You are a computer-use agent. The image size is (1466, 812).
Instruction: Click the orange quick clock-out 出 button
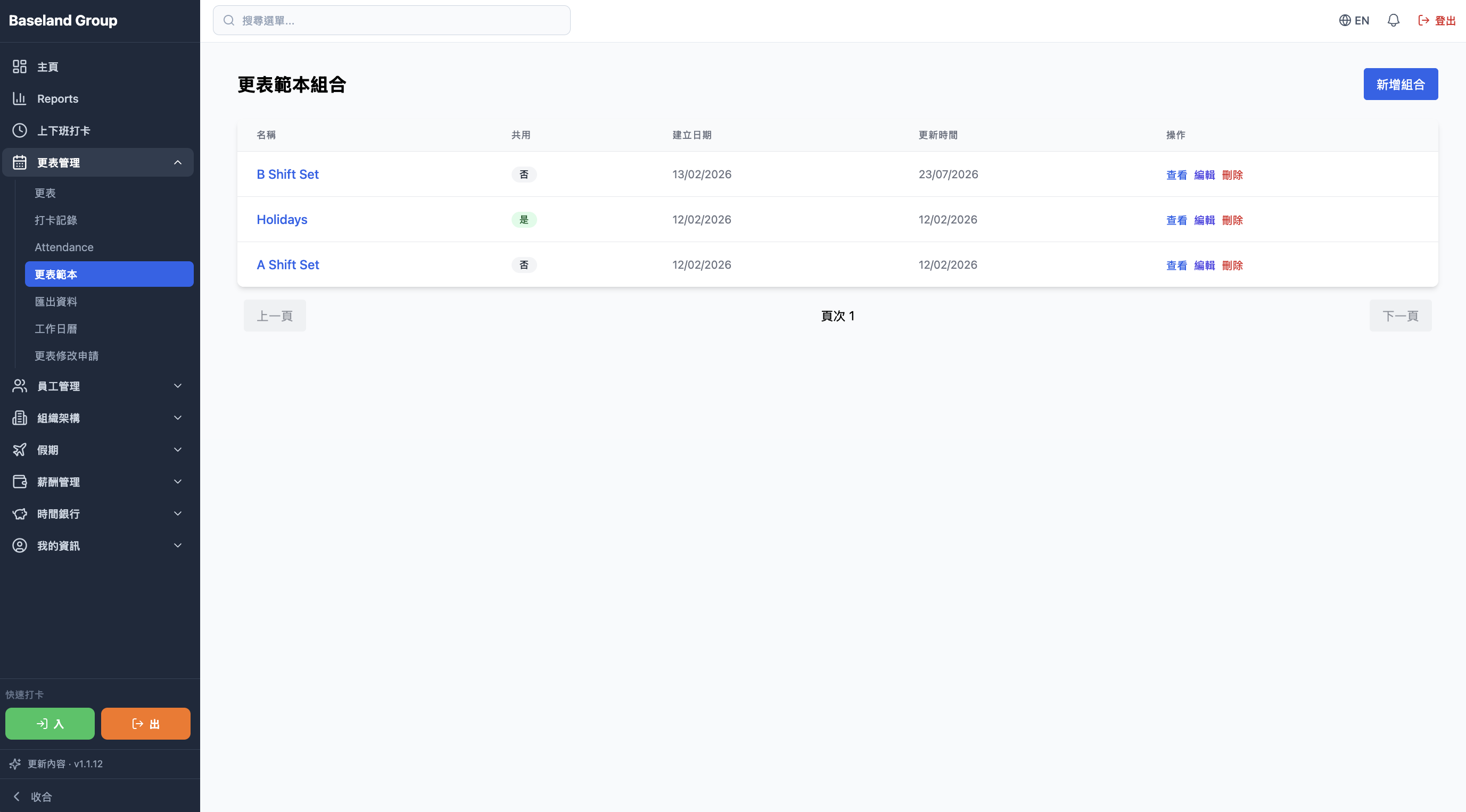146,723
